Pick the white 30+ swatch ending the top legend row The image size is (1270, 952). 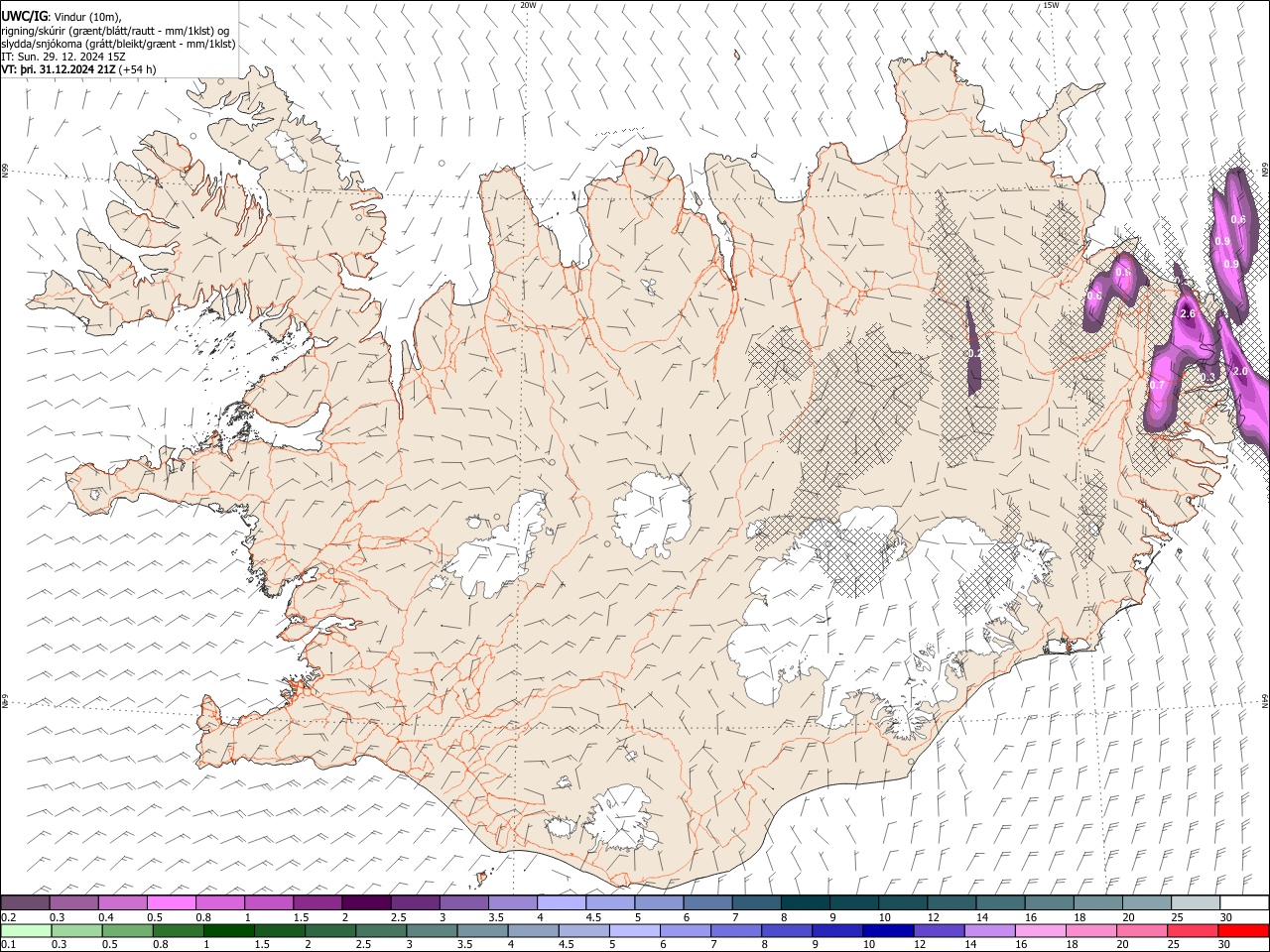1243,902
